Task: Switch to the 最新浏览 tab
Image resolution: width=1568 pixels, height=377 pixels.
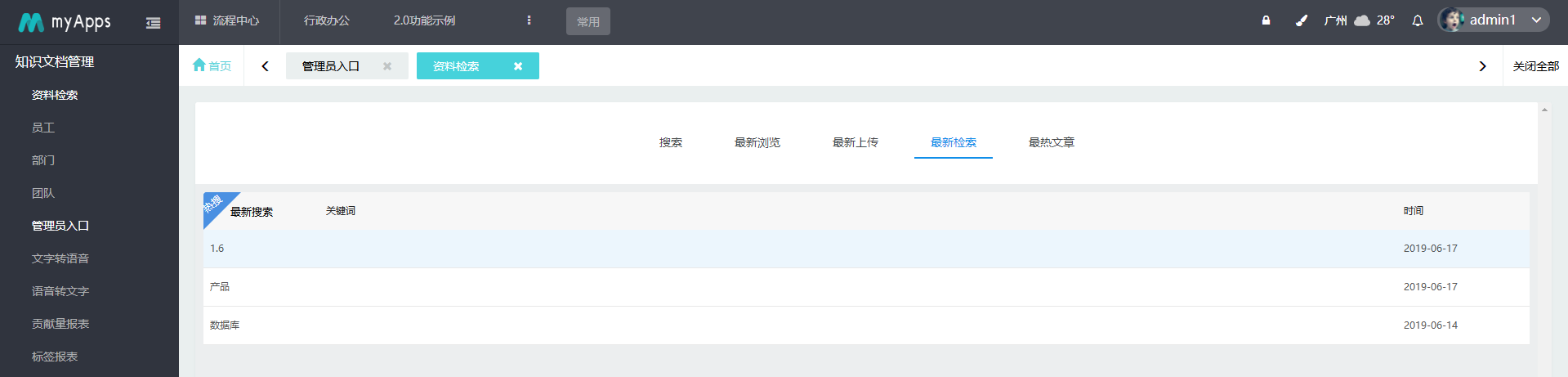Action: click(x=757, y=142)
